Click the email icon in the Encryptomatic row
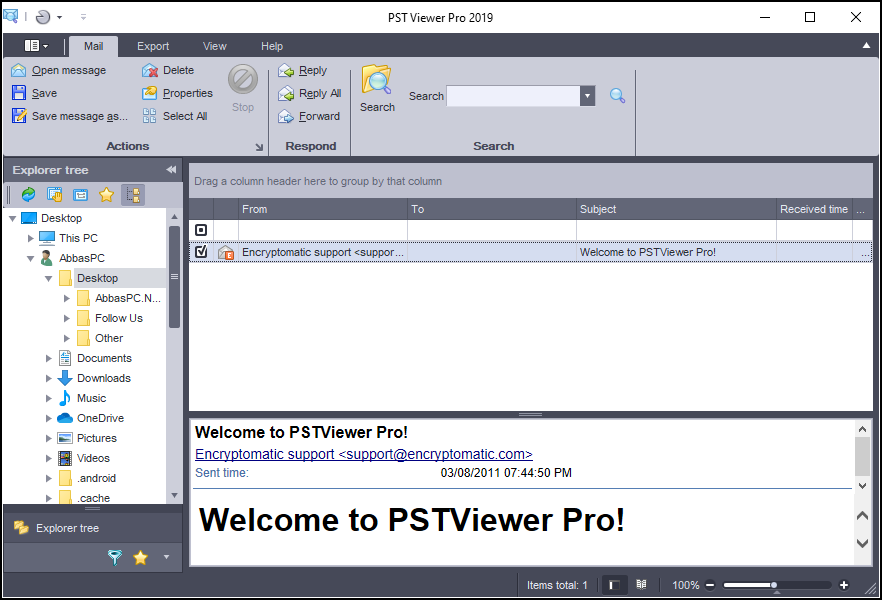Image resolution: width=882 pixels, height=600 pixels. click(226, 252)
